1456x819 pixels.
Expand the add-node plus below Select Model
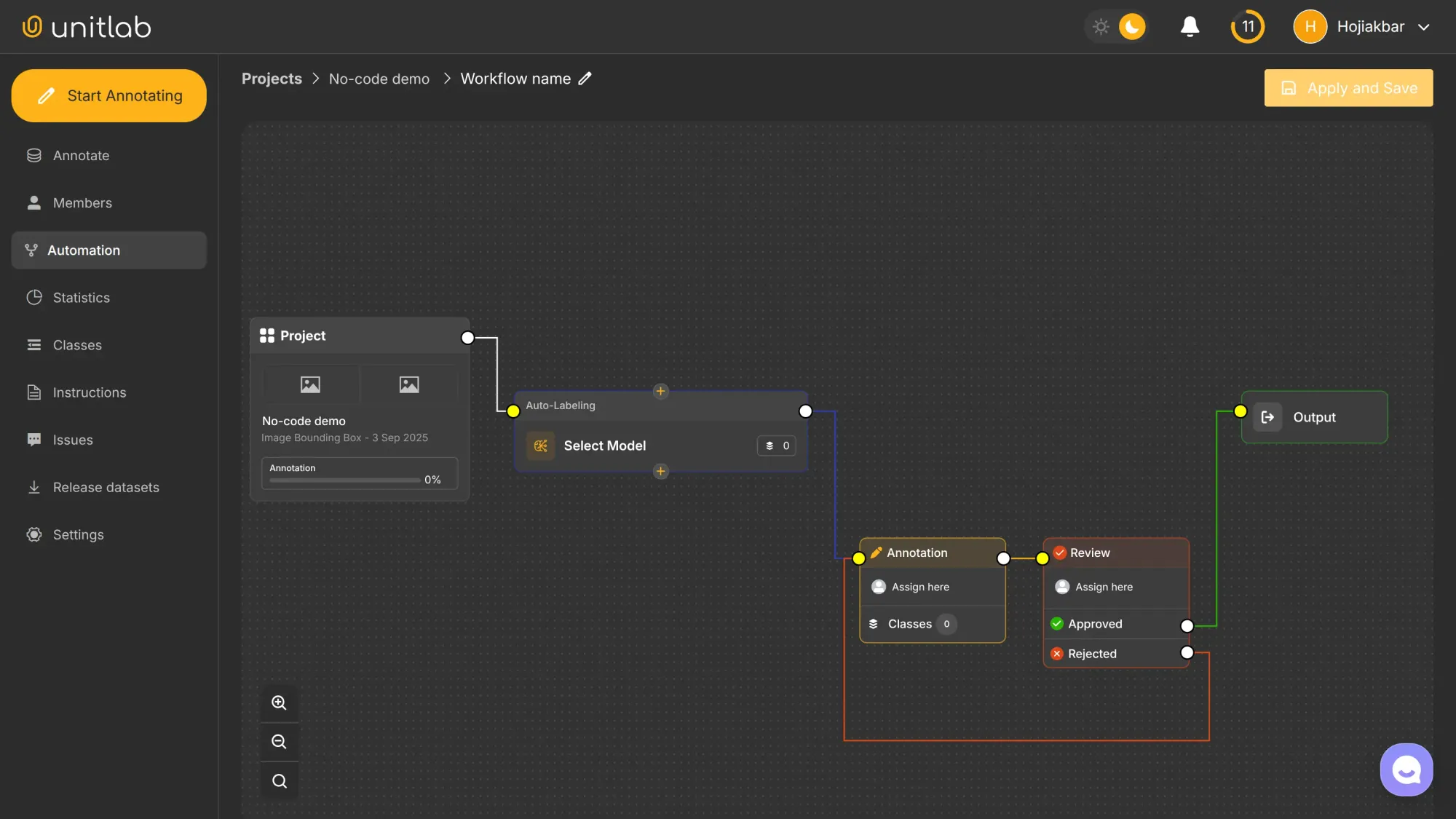660,471
